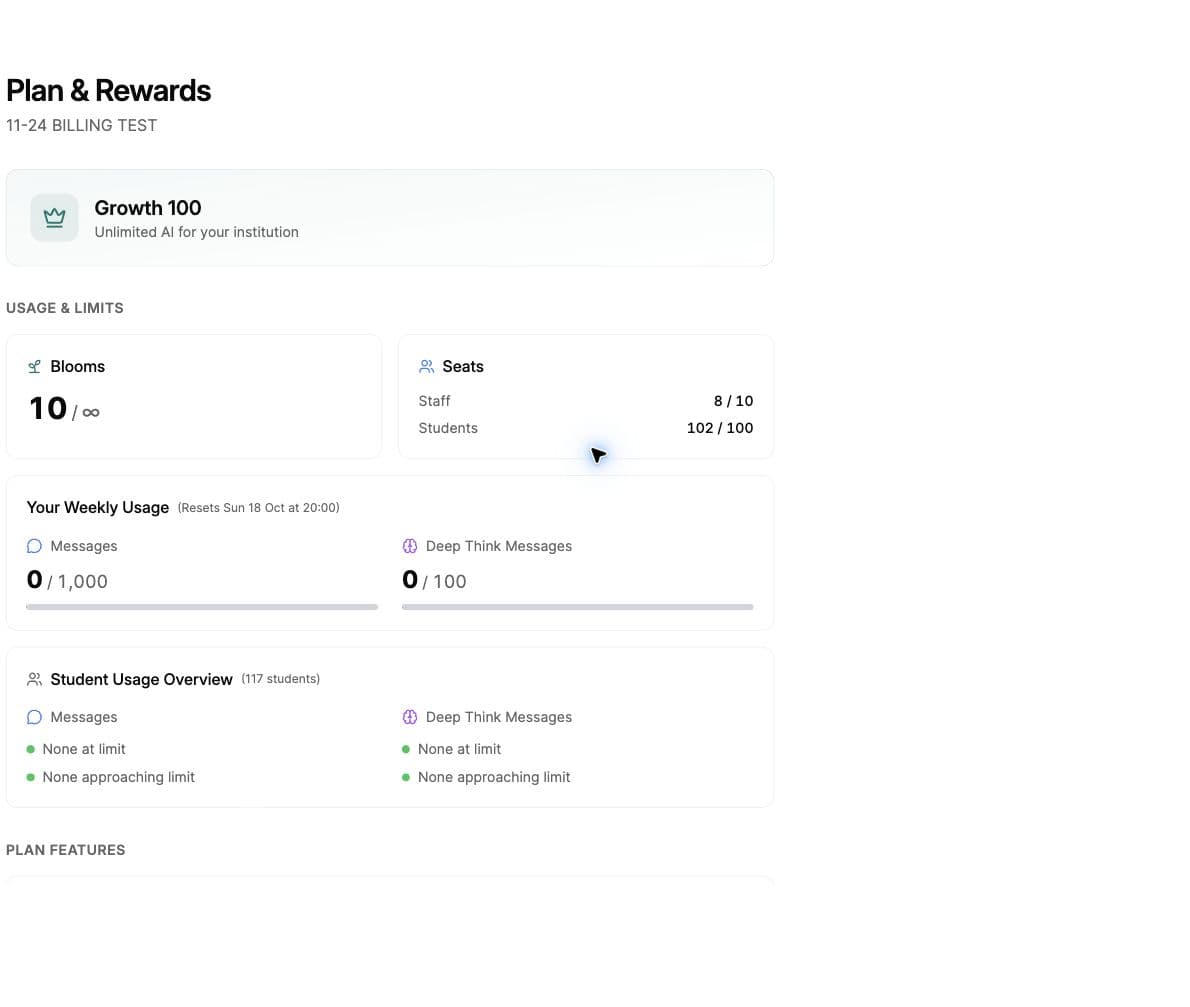Click 'Unlimited AI for your institution' text
Screen dimensions: 1190x1007
click(197, 232)
